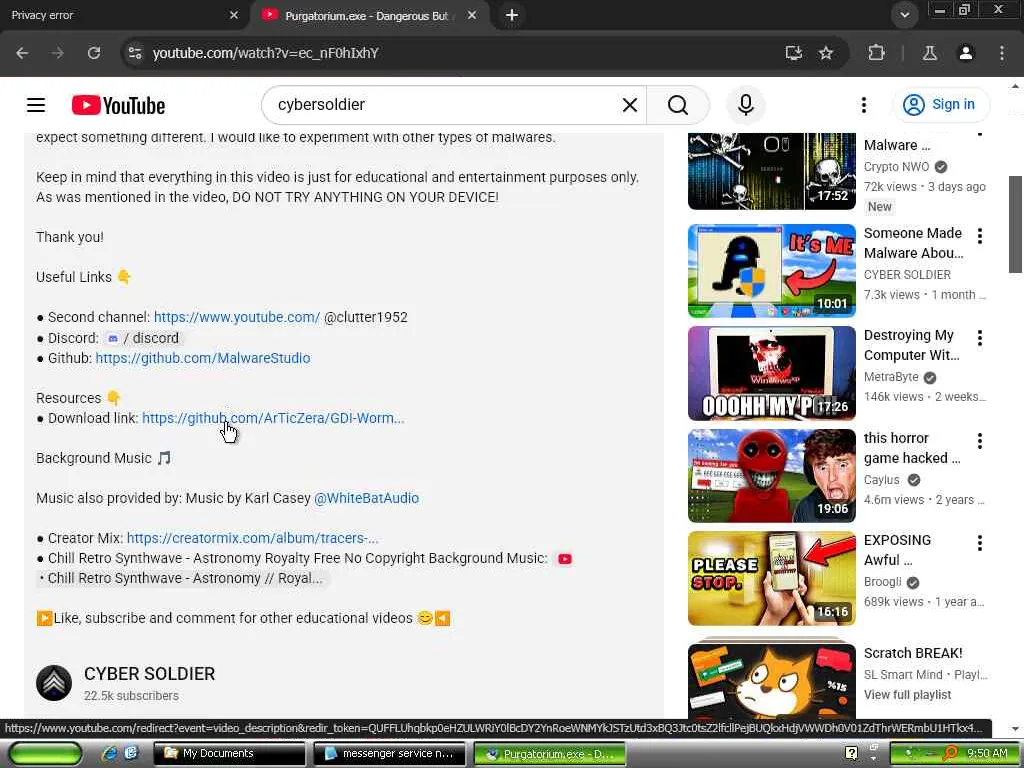Close the Privacy error tab
The height and width of the screenshot is (768, 1024).
pyautogui.click(x=234, y=15)
